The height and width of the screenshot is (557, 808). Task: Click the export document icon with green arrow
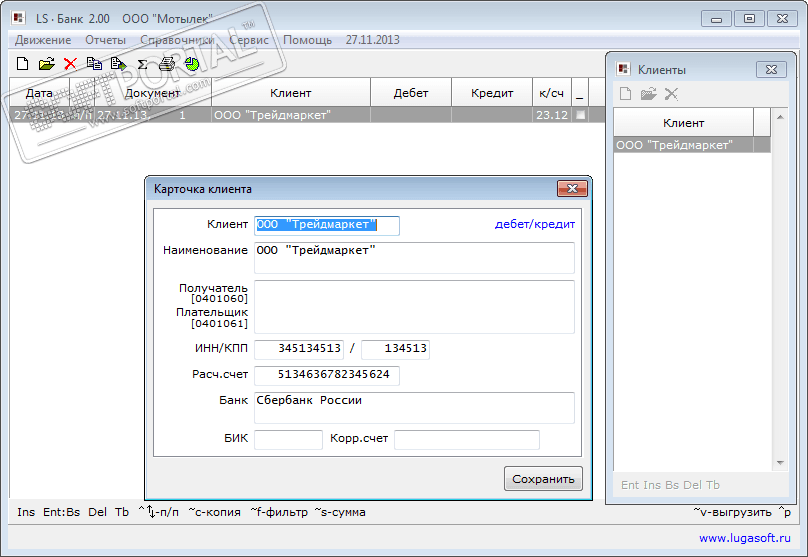pos(119,64)
